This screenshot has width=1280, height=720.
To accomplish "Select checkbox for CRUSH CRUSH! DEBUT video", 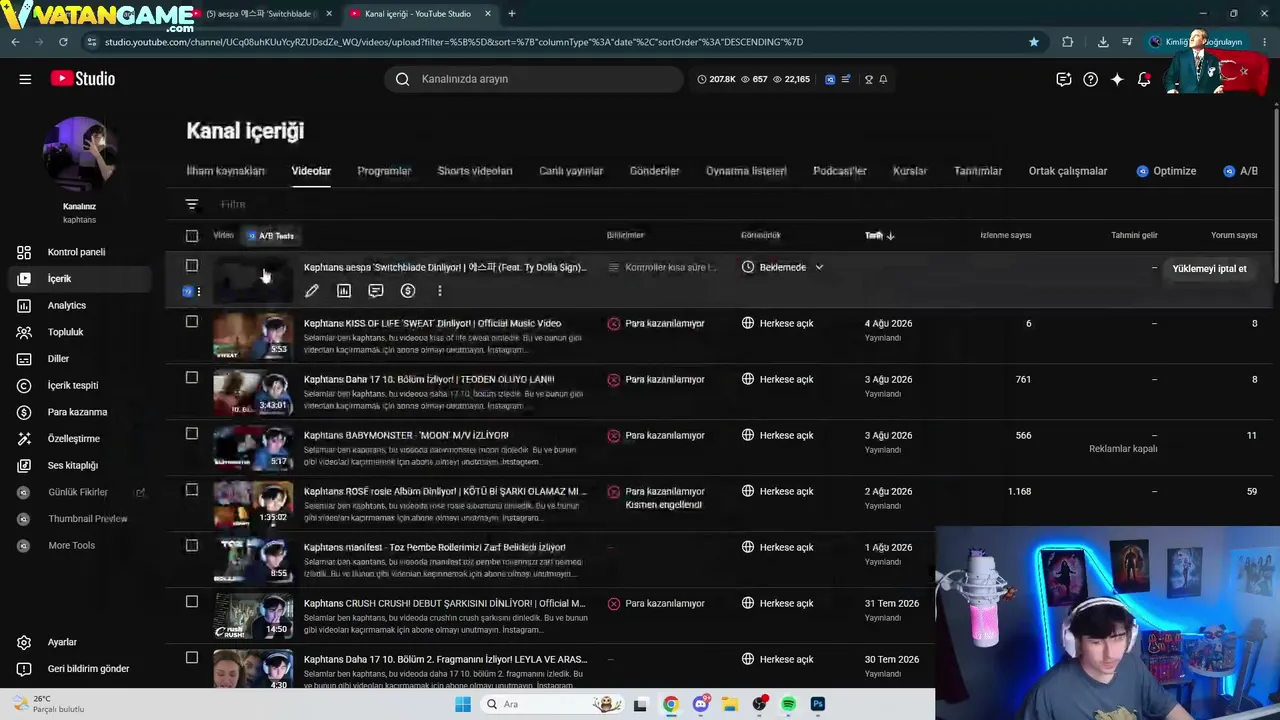I will point(192,602).
